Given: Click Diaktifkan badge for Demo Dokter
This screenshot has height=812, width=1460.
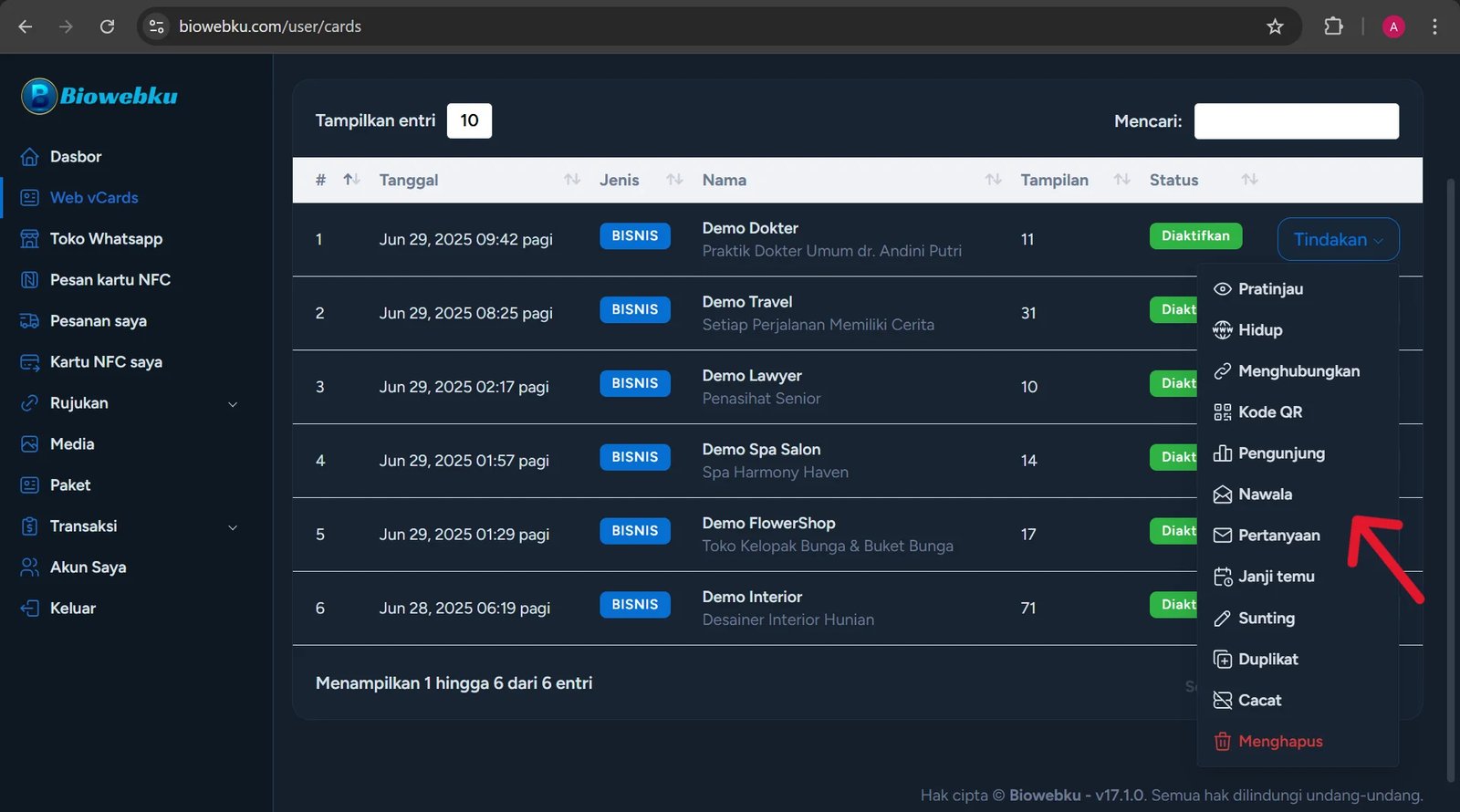Looking at the screenshot, I should [x=1195, y=235].
